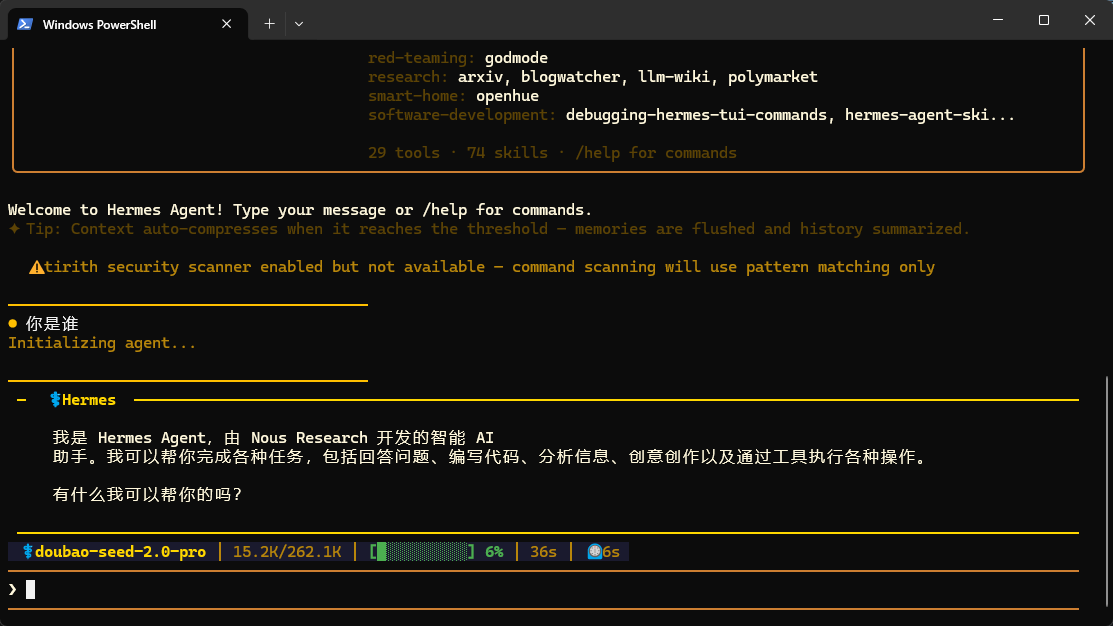
Task: Click the clock icon beside 6s
Action: [x=594, y=551]
